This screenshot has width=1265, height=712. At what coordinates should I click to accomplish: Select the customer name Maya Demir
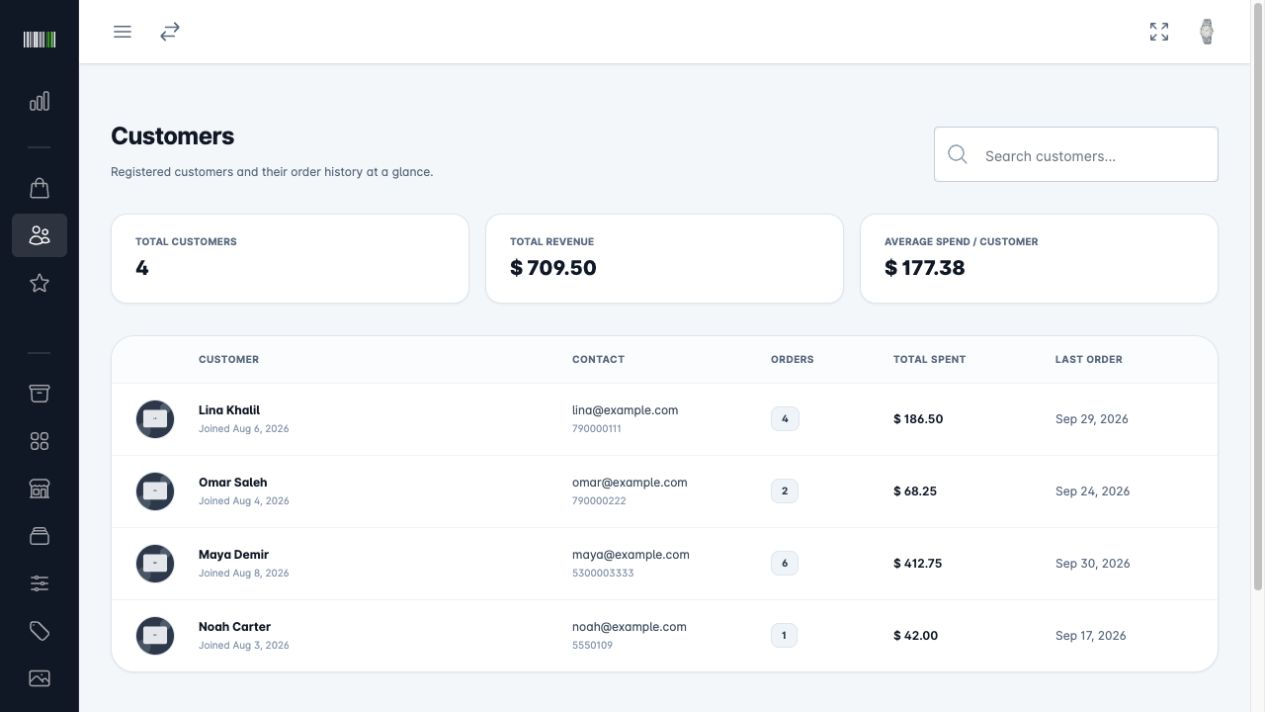coord(234,554)
